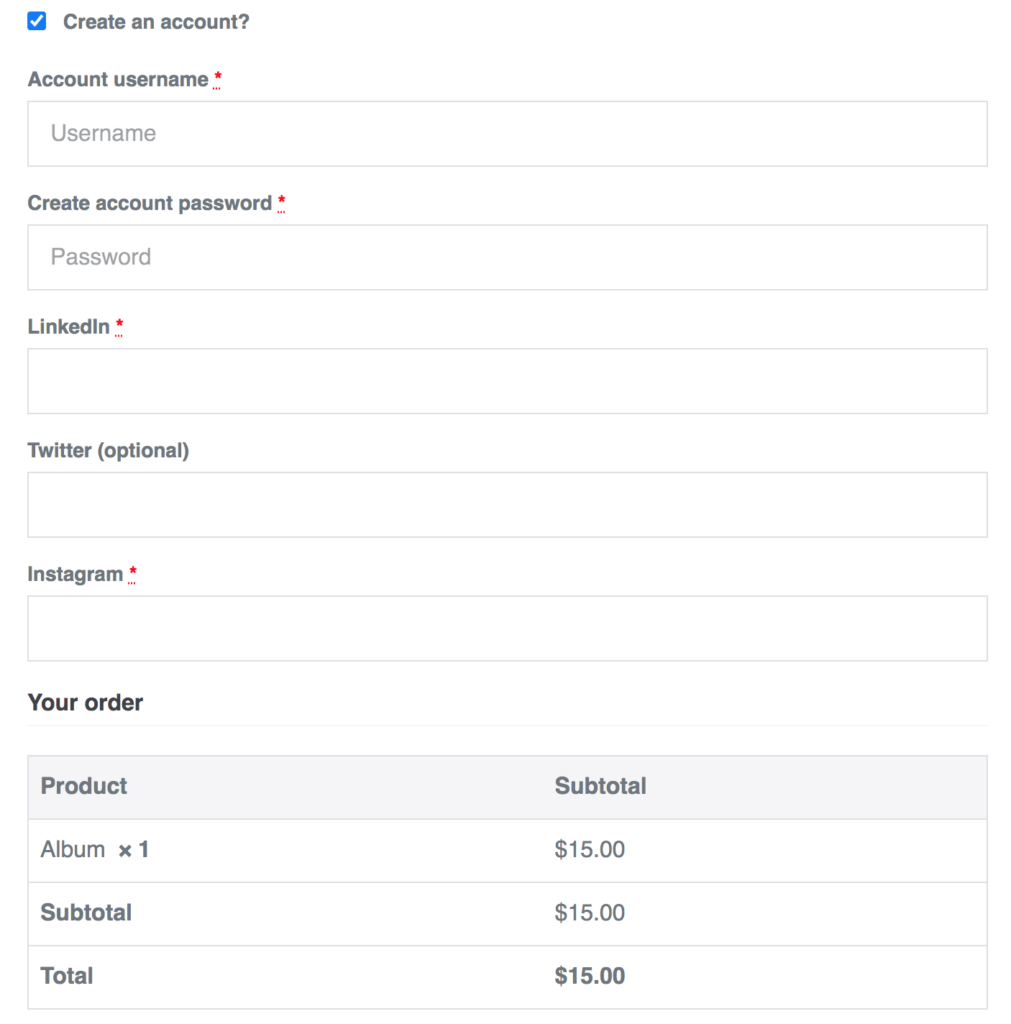1011x1024 pixels.
Task: Click the Your order heading
Action: 85,703
